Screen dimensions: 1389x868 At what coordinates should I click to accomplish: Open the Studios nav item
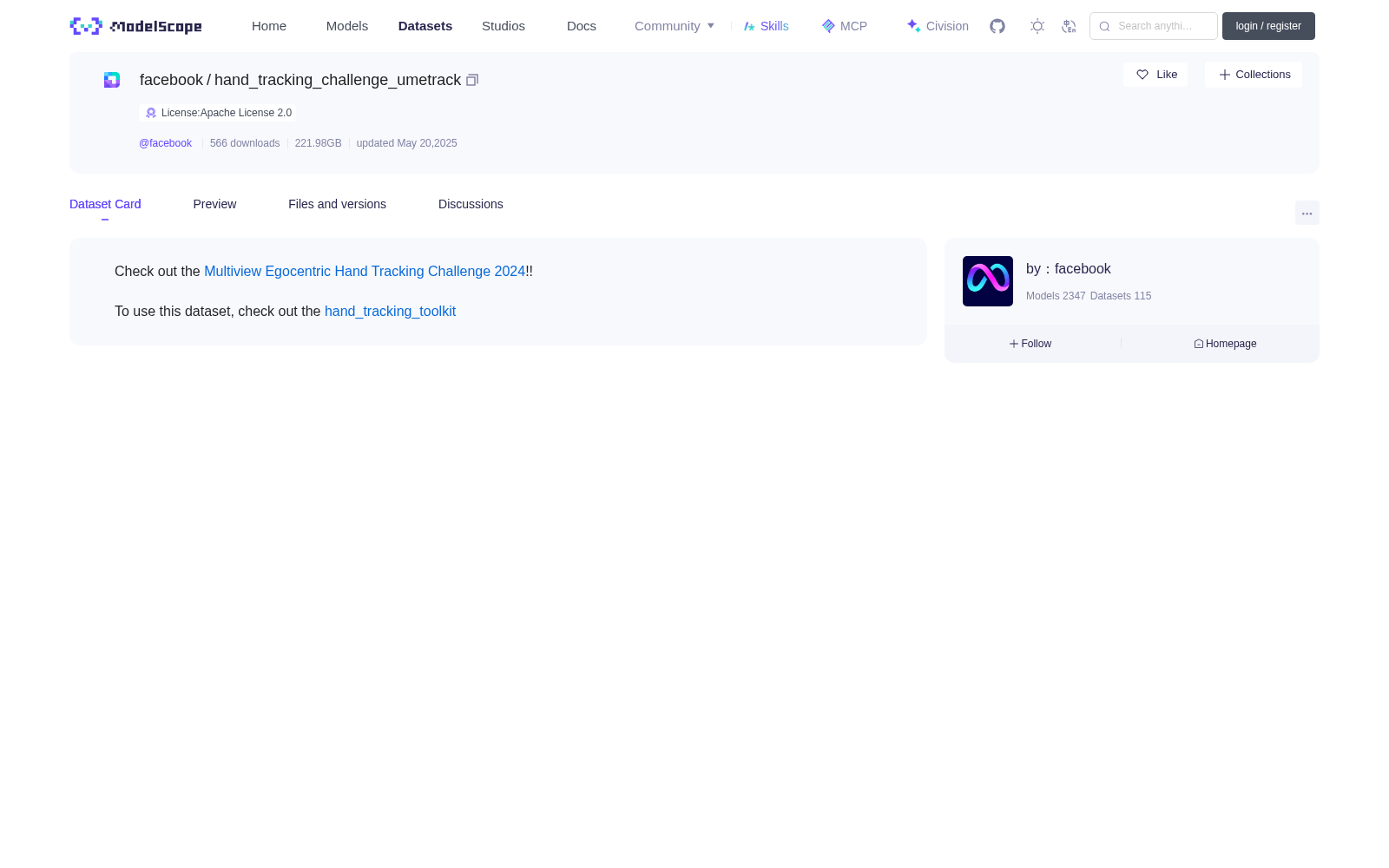click(x=504, y=26)
